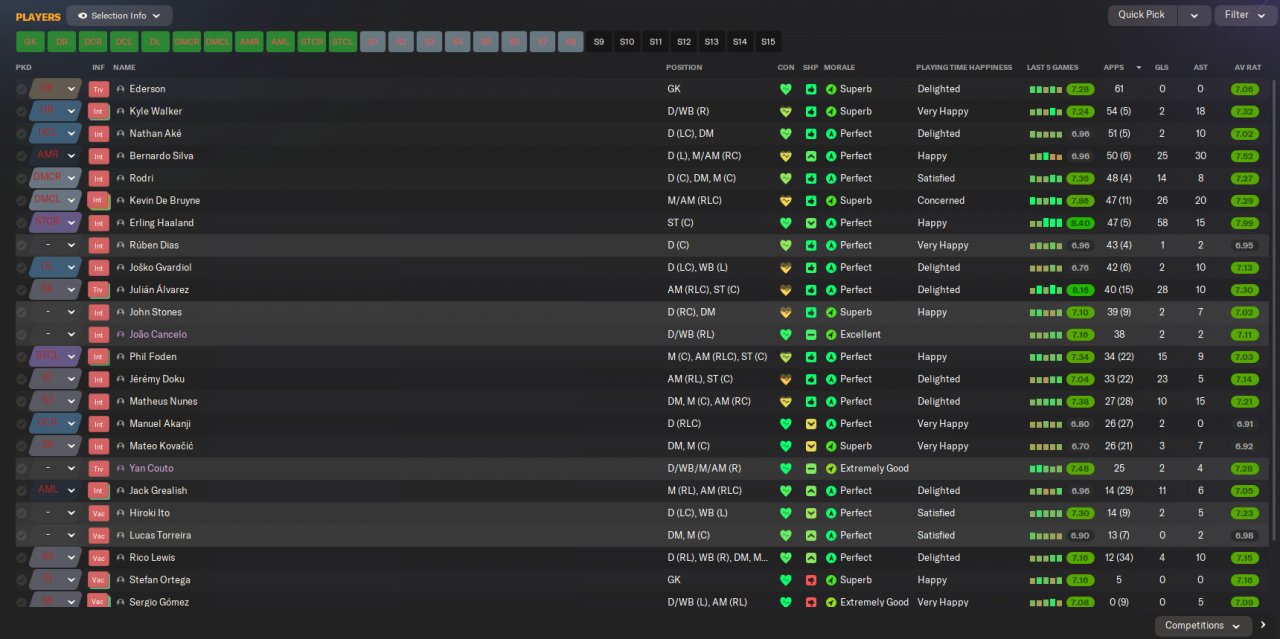Toggle the picked checkmark for Nathan Aké
Image resolution: width=1280 pixels, height=639 pixels.
[22, 134]
